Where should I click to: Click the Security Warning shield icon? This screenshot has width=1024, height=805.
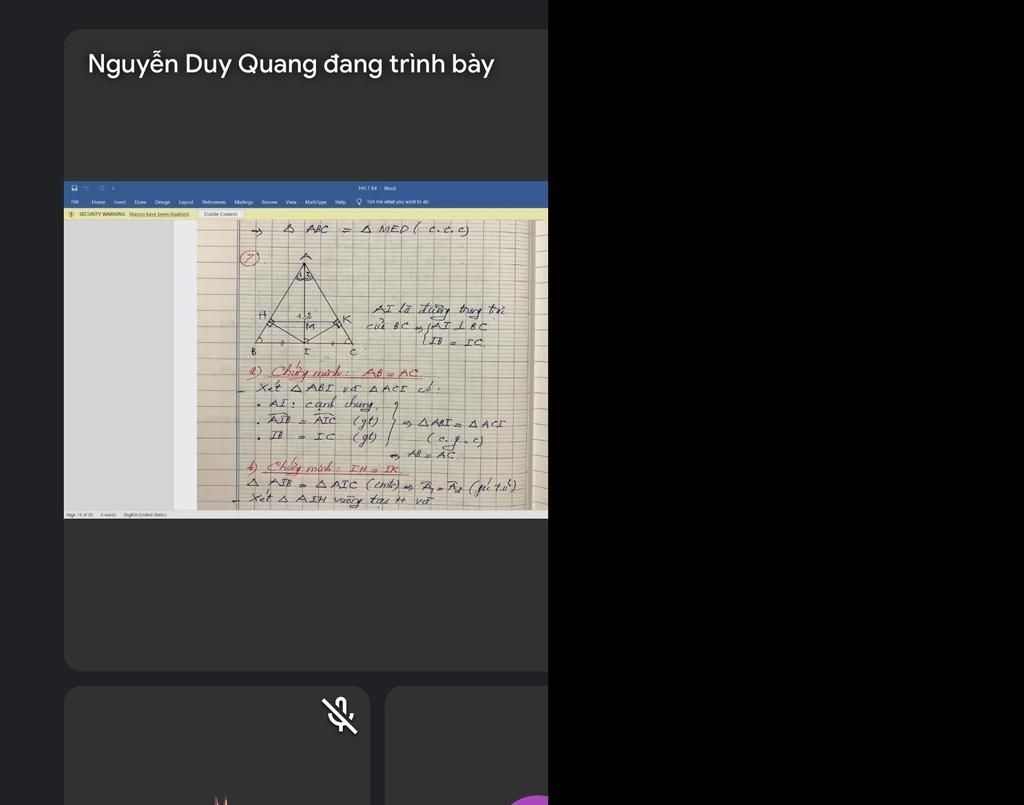click(71, 214)
